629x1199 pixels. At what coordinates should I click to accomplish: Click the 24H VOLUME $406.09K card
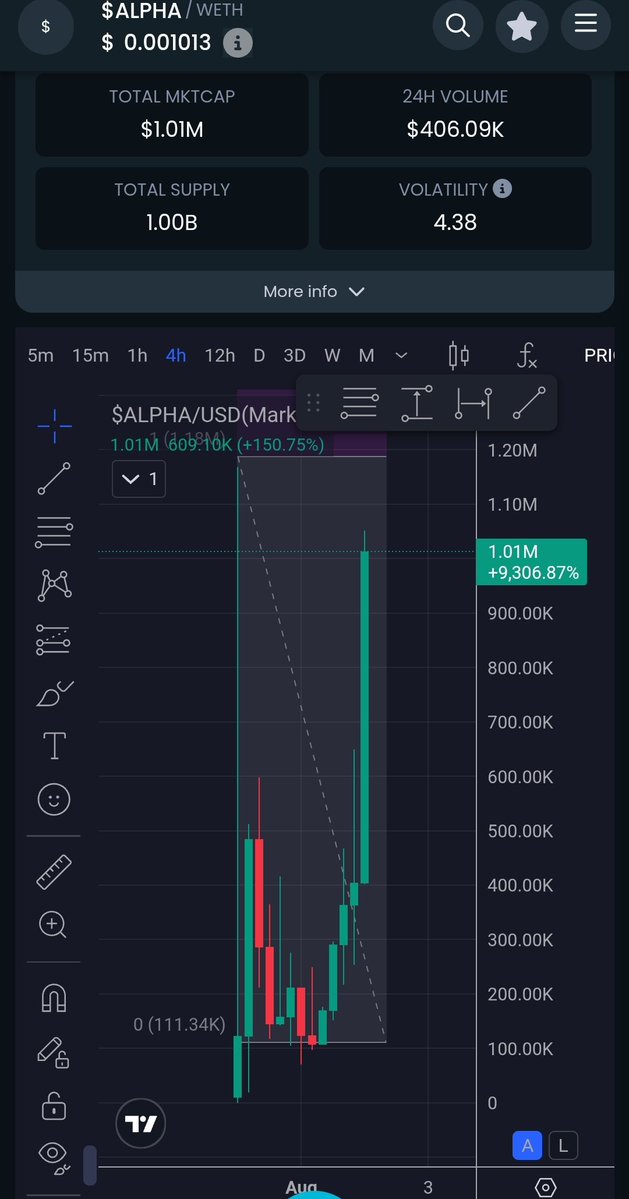456,115
